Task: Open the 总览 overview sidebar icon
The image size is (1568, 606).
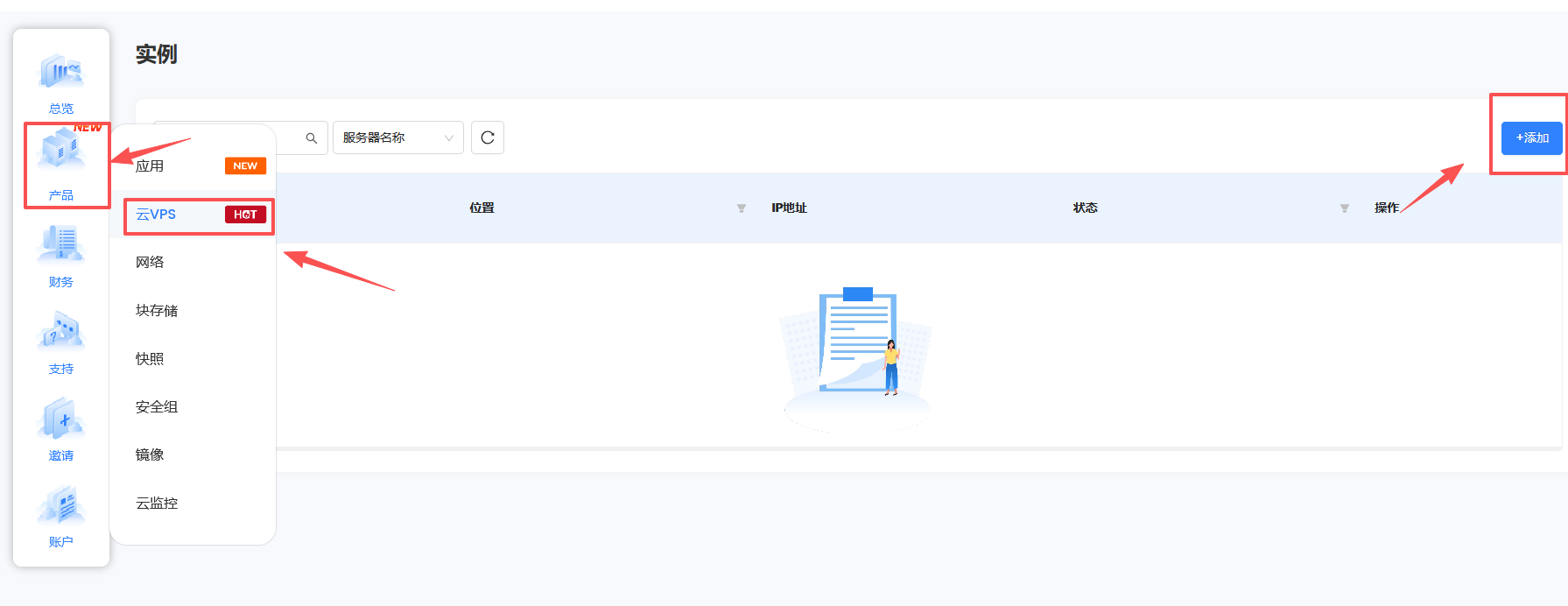Action: point(61,82)
